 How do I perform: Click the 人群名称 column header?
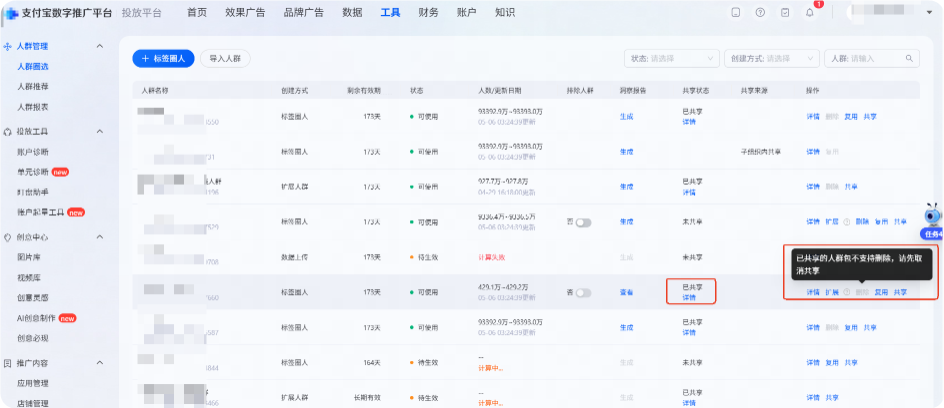(x=155, y=90)
